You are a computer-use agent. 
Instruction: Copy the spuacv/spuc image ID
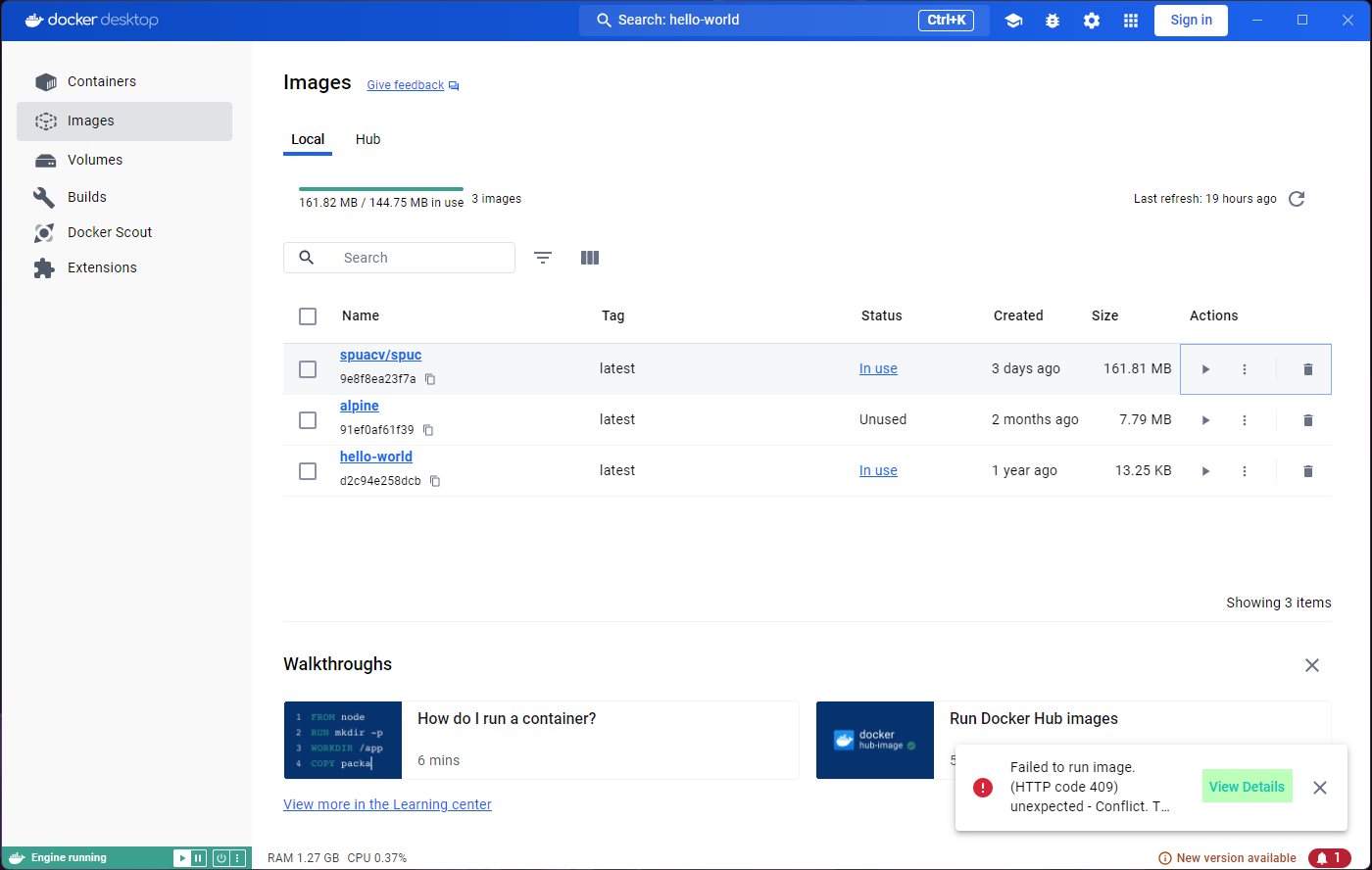click(x=430, y=379)
